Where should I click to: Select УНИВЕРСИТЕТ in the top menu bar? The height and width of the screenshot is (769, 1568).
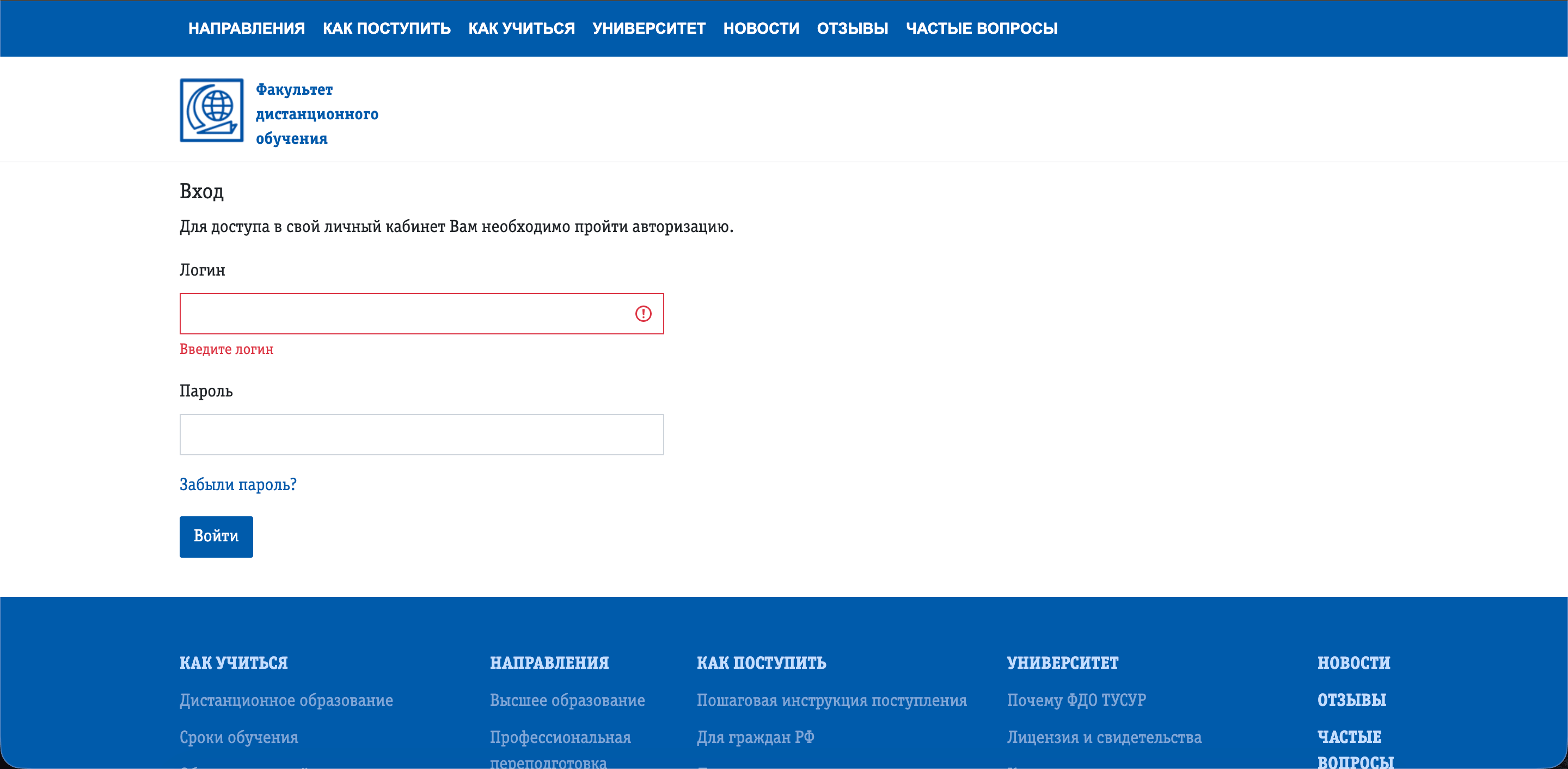(649, 28)
